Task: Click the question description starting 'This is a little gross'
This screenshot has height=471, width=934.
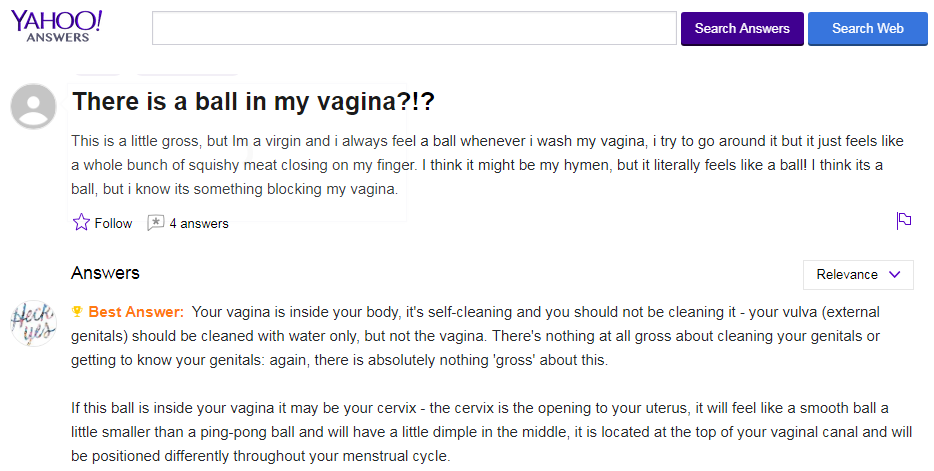Action: pos(487,165)
